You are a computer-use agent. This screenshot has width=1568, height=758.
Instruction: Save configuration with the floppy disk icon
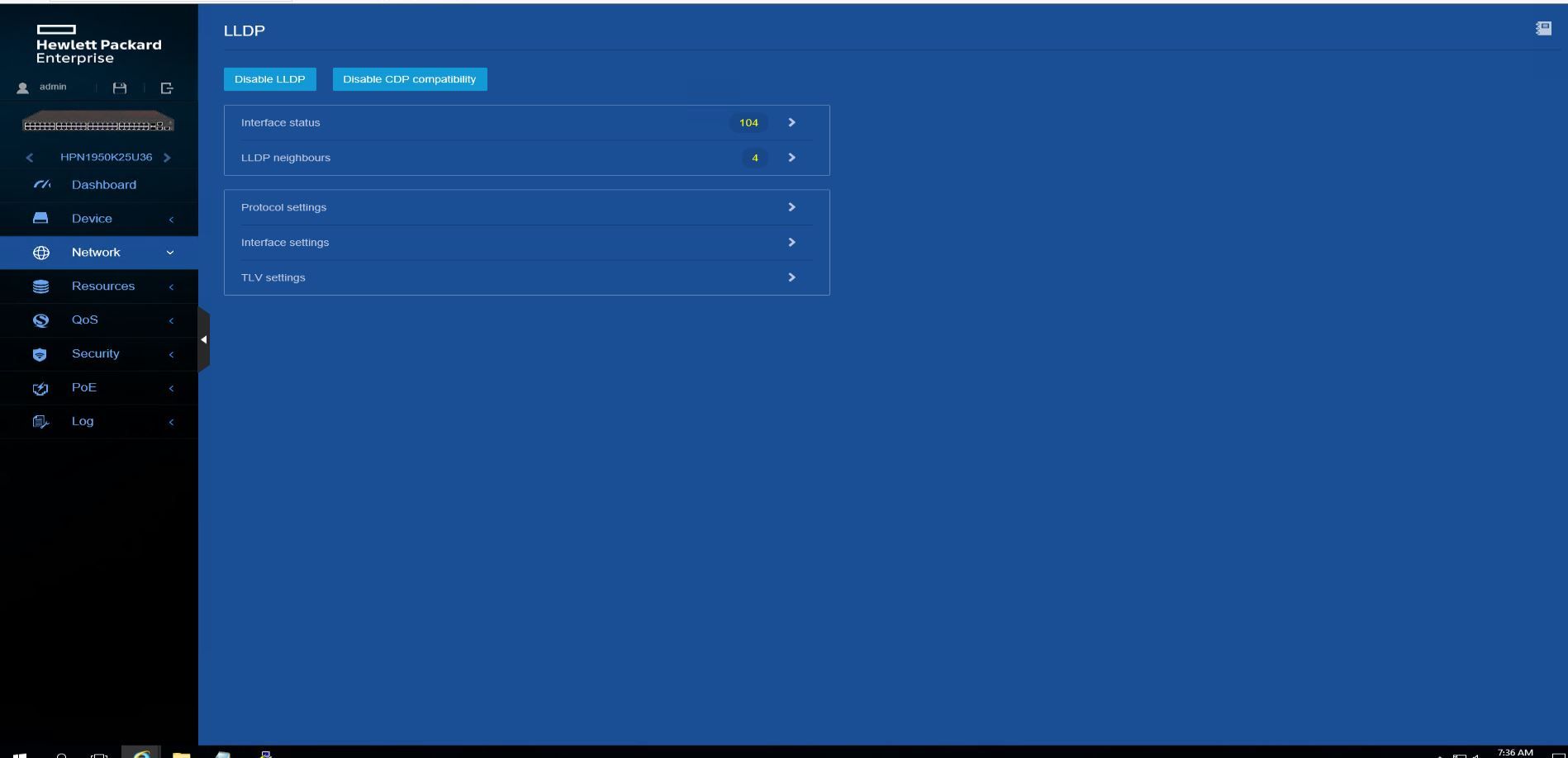(x=120, y=88)
